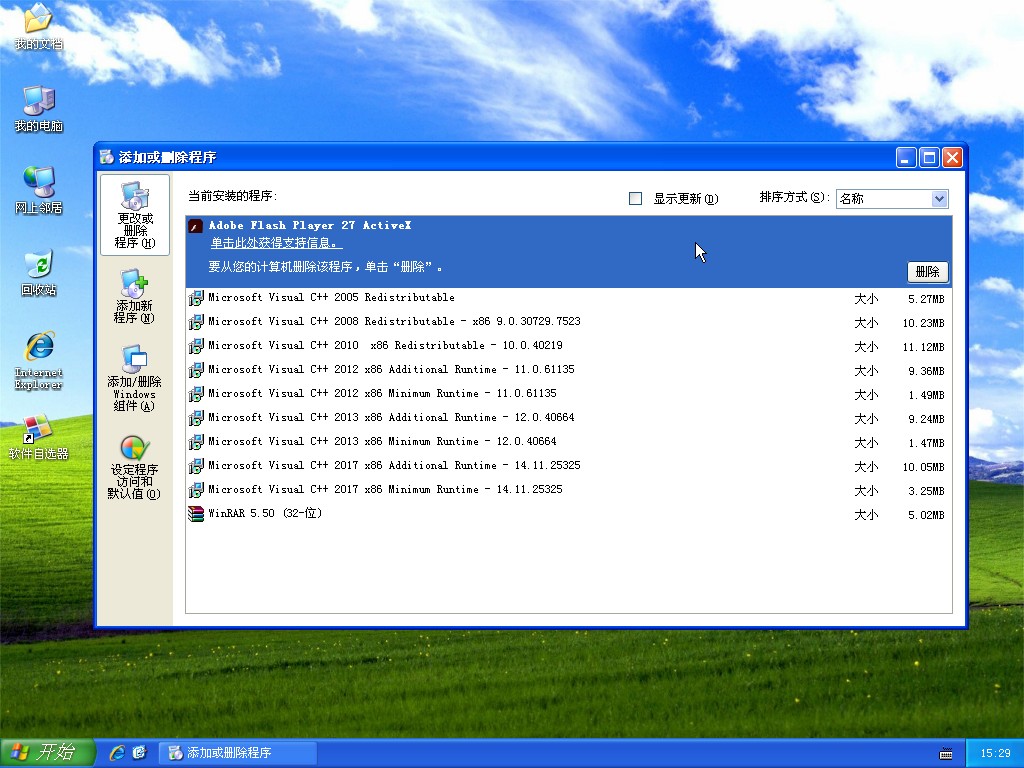Select 我的文档 desktop icon
The image size is (1024, 768).
pyautogui.click(x=39, y=26)
